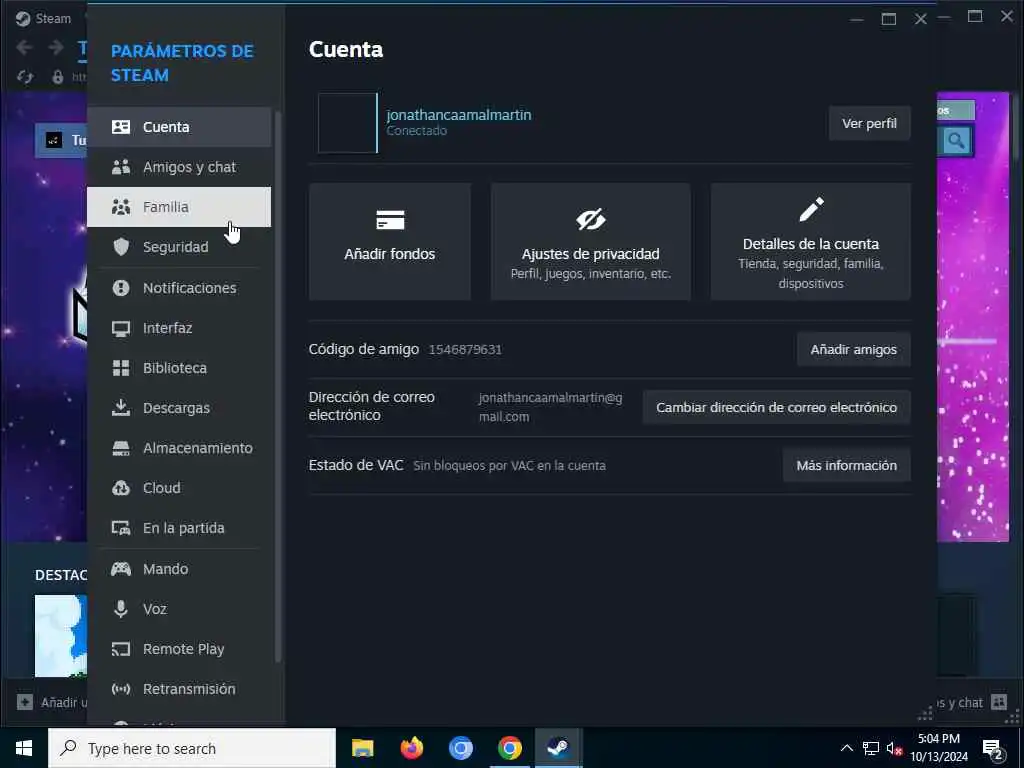Image resolution: width=1024 pixels, height=768 pixels.
Task: Click the Amigos y chat people icon
Action: [x=121, y=167]
